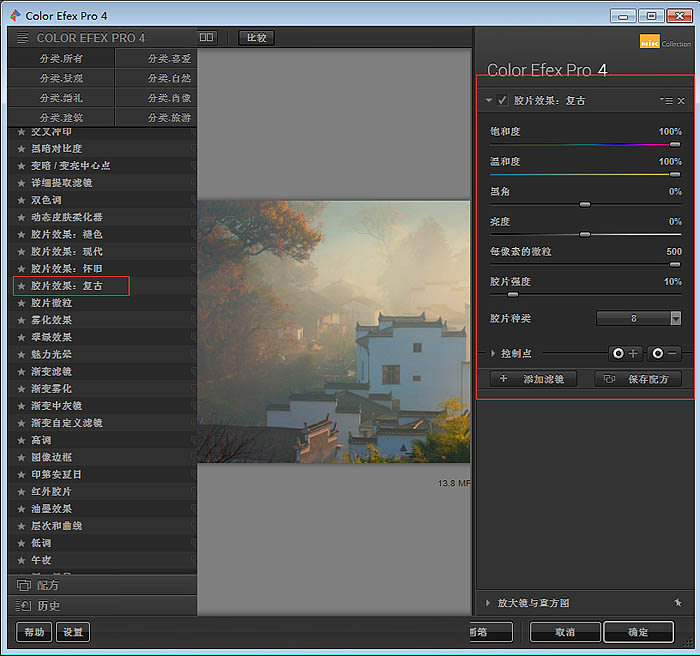Click the split preview view icon
Screen dimensions: 700x656
207,37
